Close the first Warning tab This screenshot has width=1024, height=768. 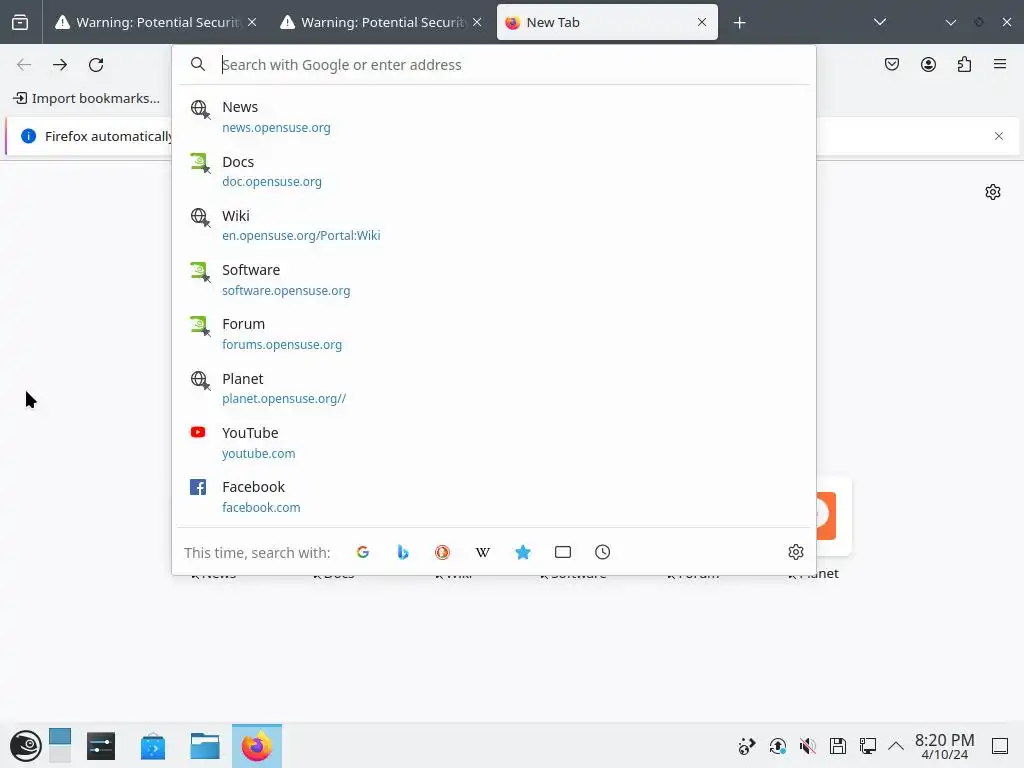(252, 22)
